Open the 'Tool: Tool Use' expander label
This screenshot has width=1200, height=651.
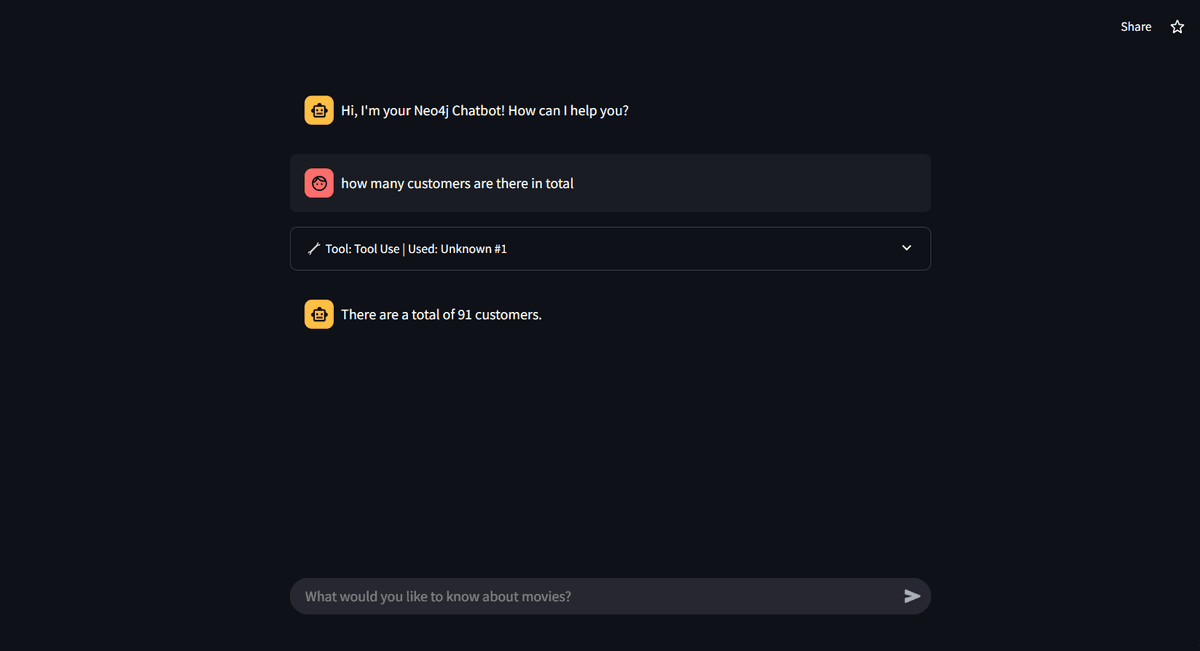tap(362, 249)
